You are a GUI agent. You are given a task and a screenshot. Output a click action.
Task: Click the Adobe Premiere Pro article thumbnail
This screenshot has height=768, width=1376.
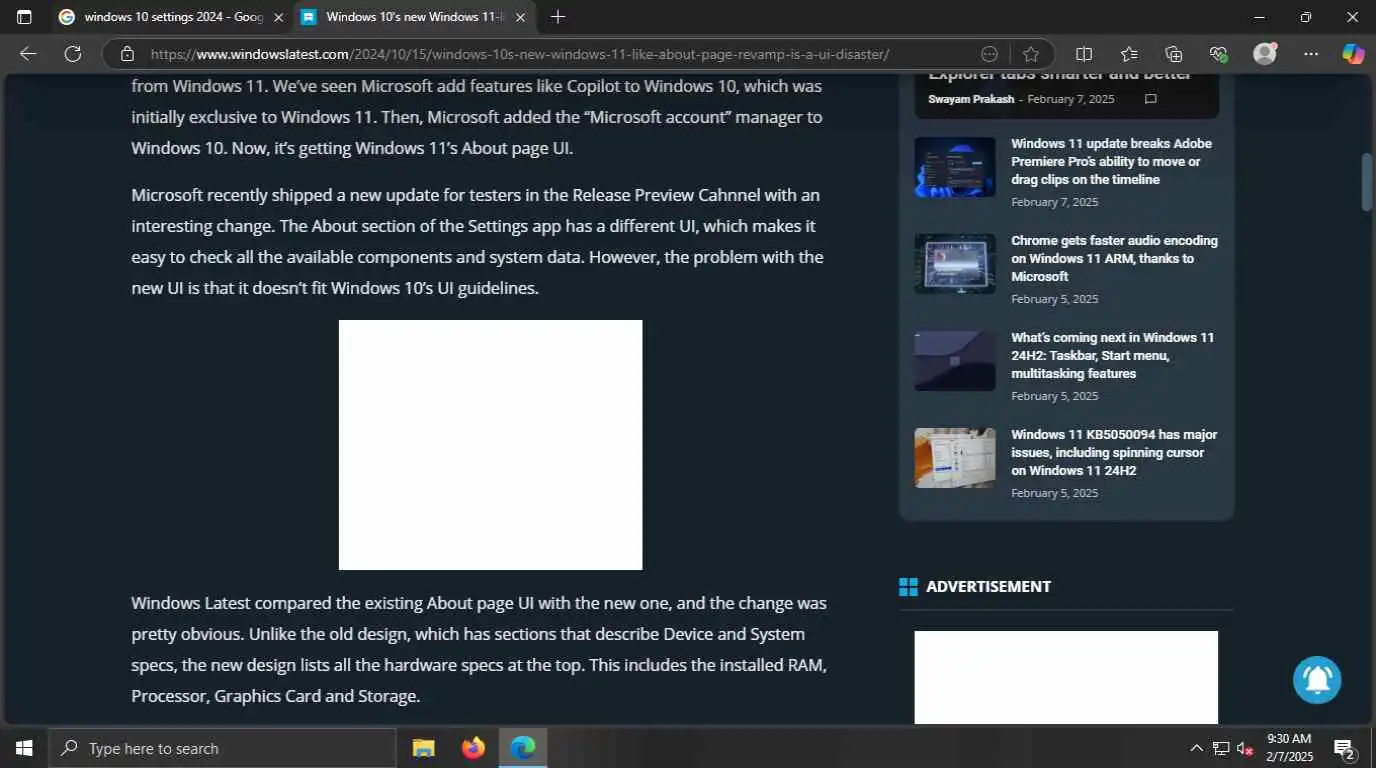[x=955, y=167]
